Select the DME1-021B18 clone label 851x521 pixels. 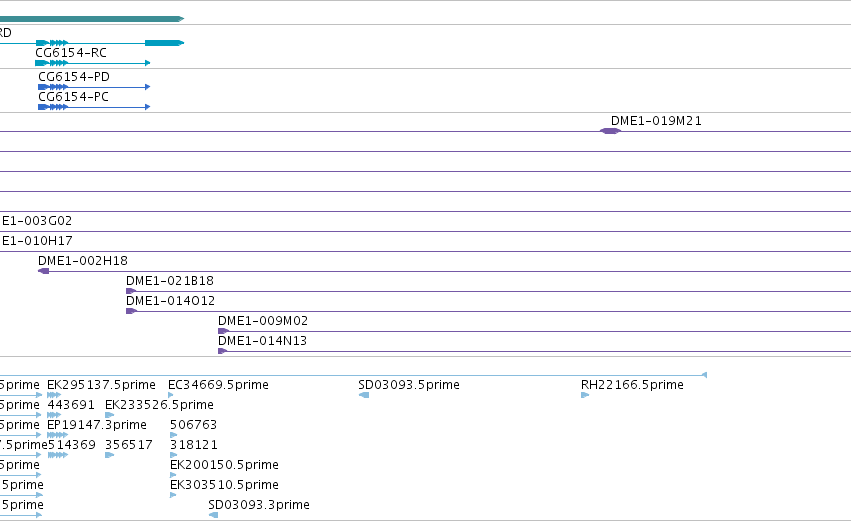pos(170,281)
